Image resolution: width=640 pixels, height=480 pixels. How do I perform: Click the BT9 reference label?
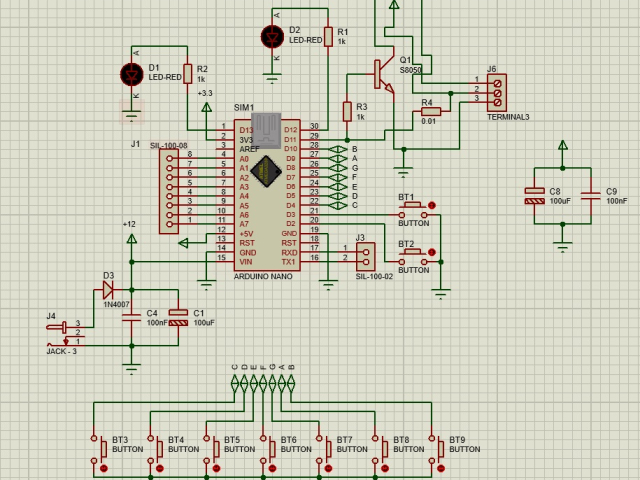(457, 440)
